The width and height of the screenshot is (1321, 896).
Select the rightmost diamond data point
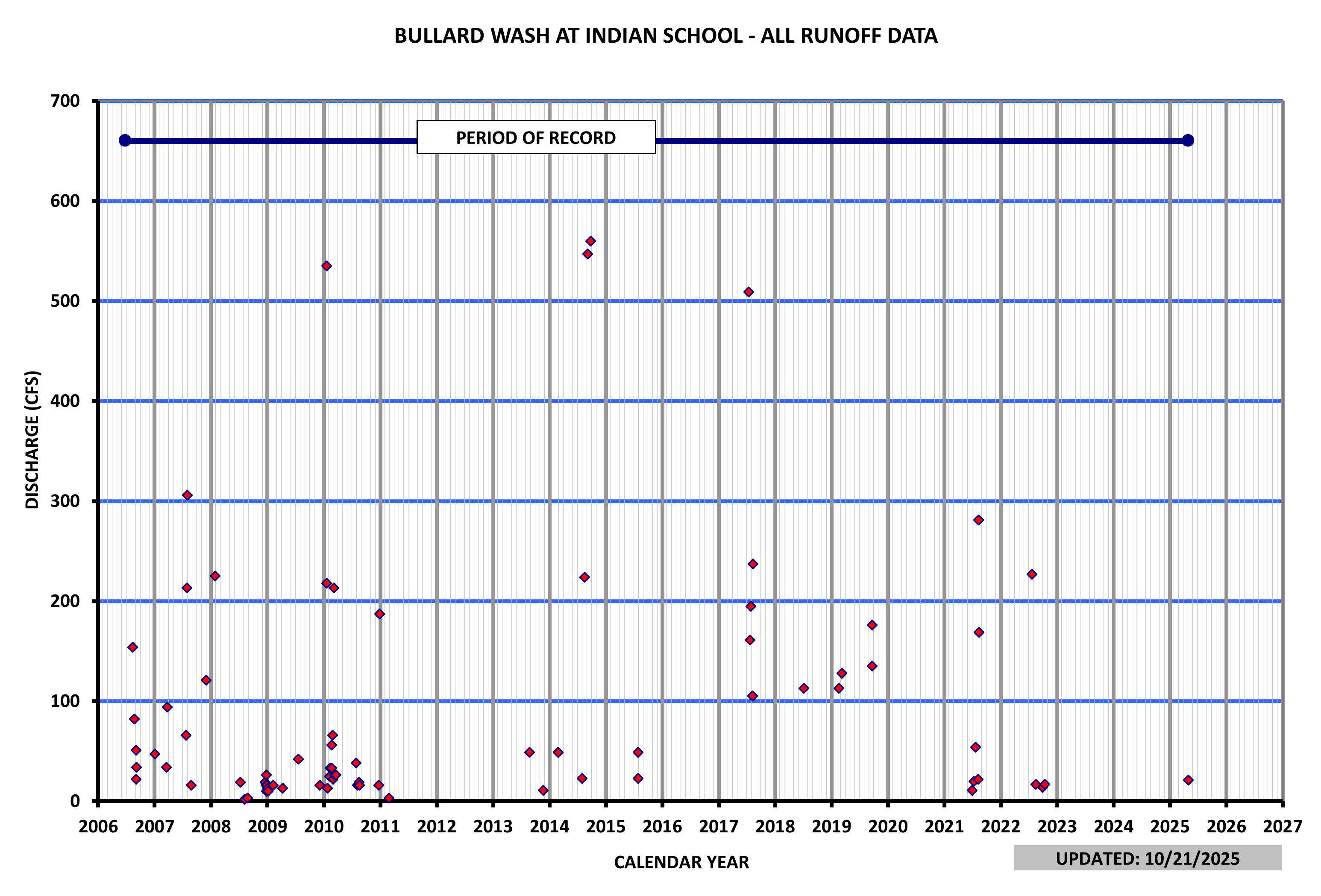(x=1188, y=780)
